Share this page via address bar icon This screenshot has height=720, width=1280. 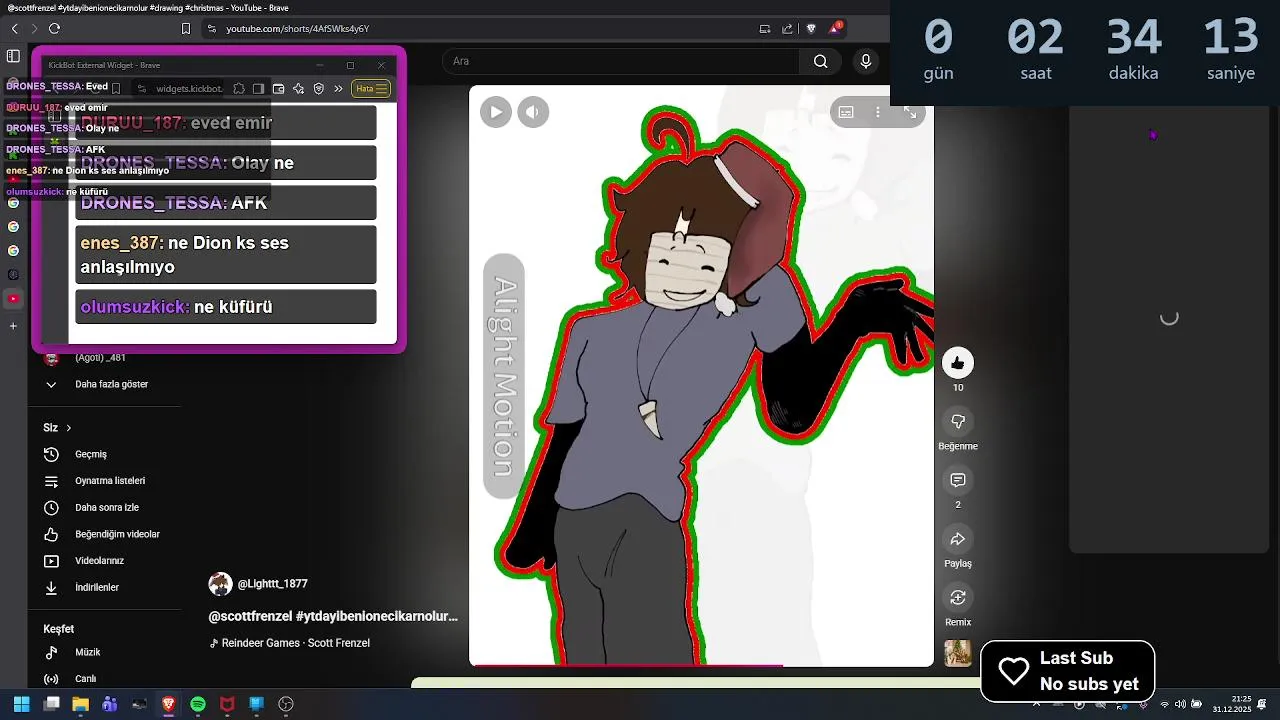point(787,29)
